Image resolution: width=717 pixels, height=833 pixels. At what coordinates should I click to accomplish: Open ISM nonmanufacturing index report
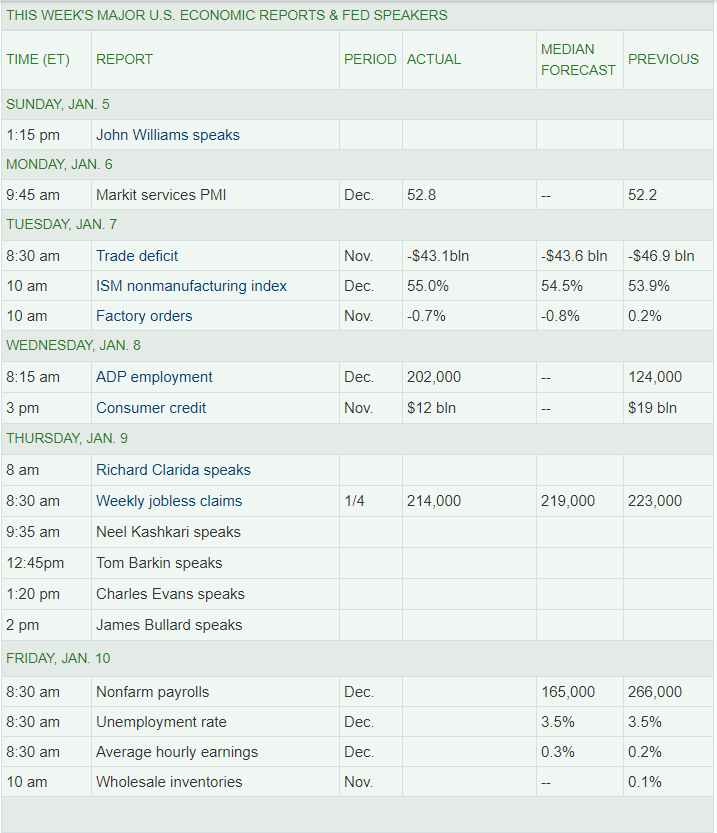(191, 286)
